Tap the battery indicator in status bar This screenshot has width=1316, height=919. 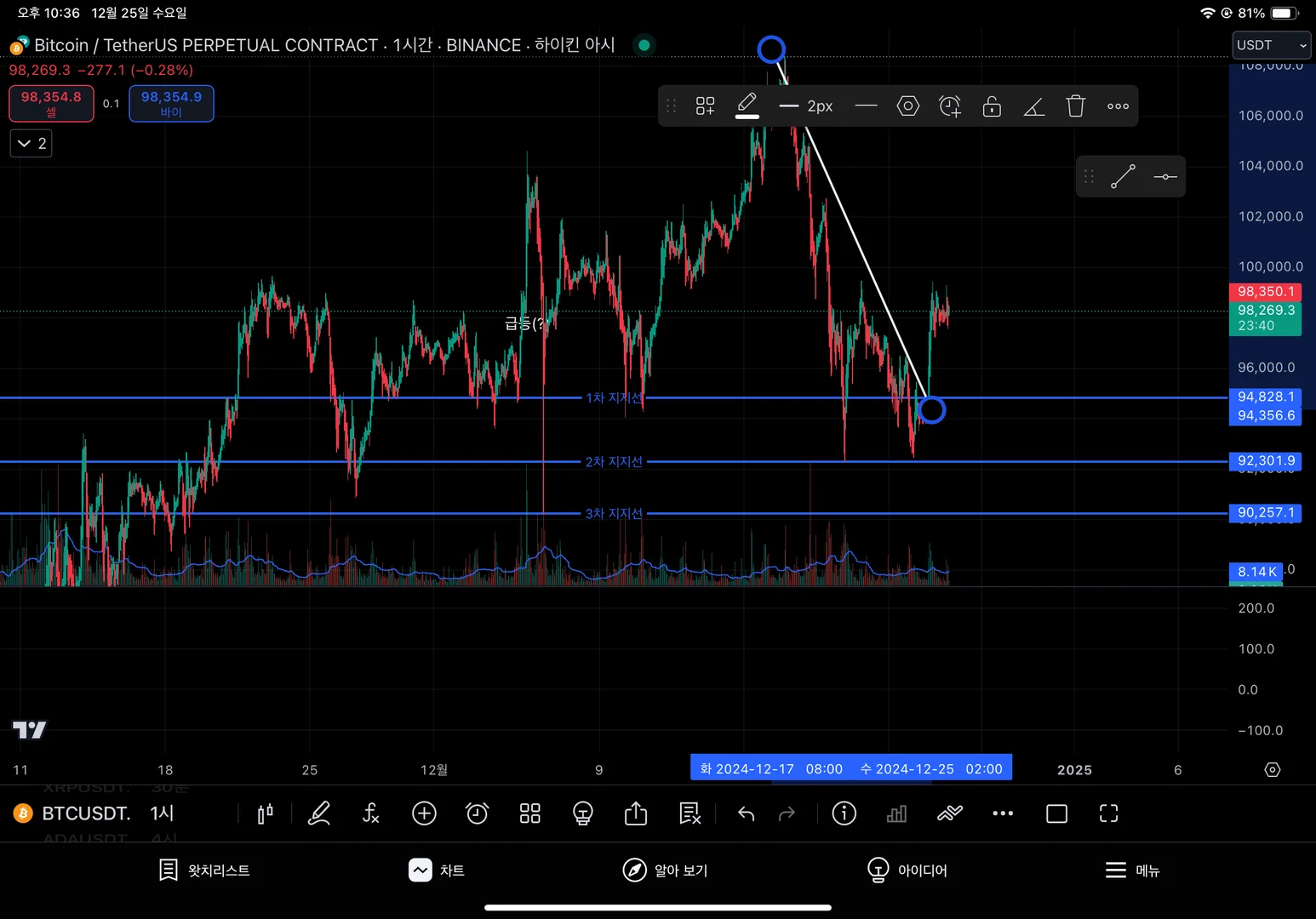coord(1285,13)
